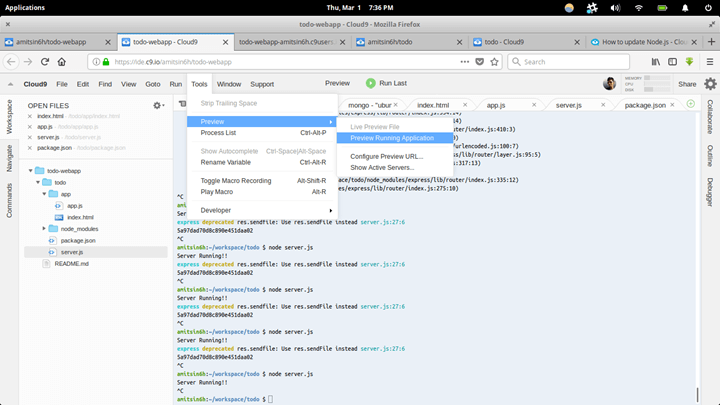Open Firefox Library icon
Image resolution: width=720 pixels, height=405 pixels.
[x=656, y=62]
